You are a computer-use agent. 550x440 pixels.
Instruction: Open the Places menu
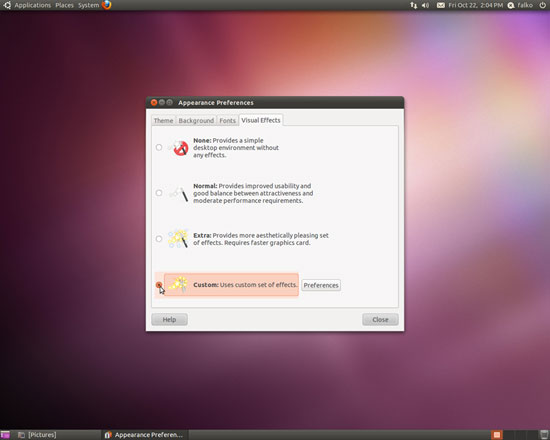tap(65, 5)
